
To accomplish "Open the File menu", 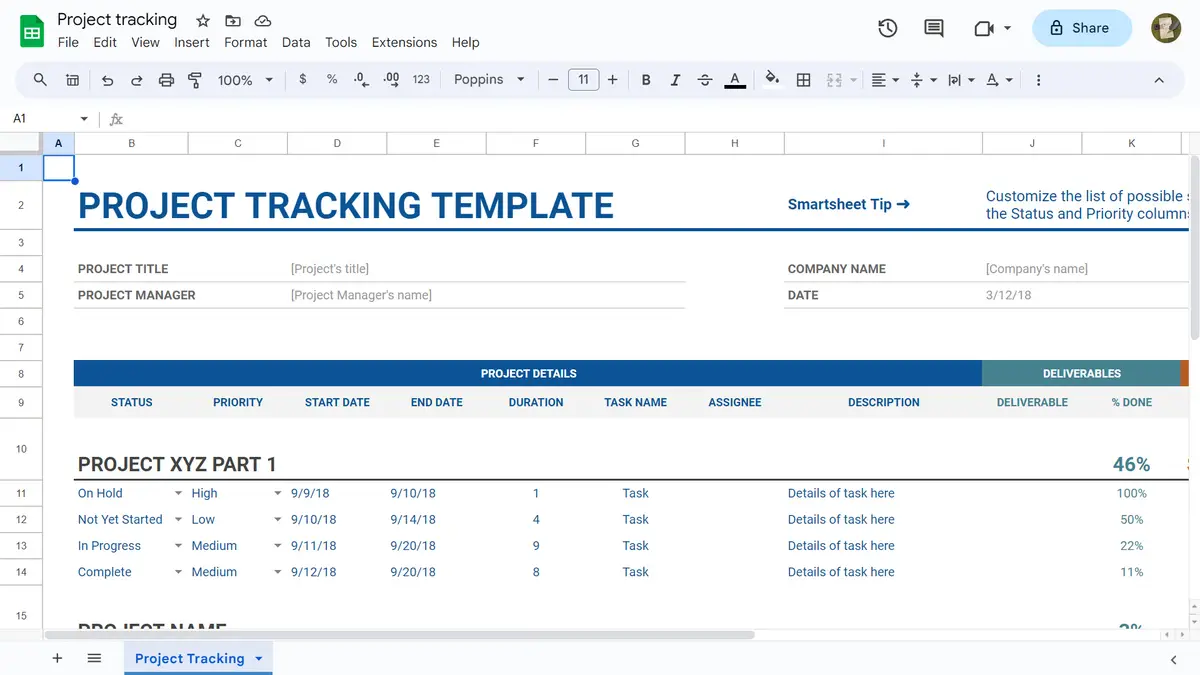I will [68, 42].
